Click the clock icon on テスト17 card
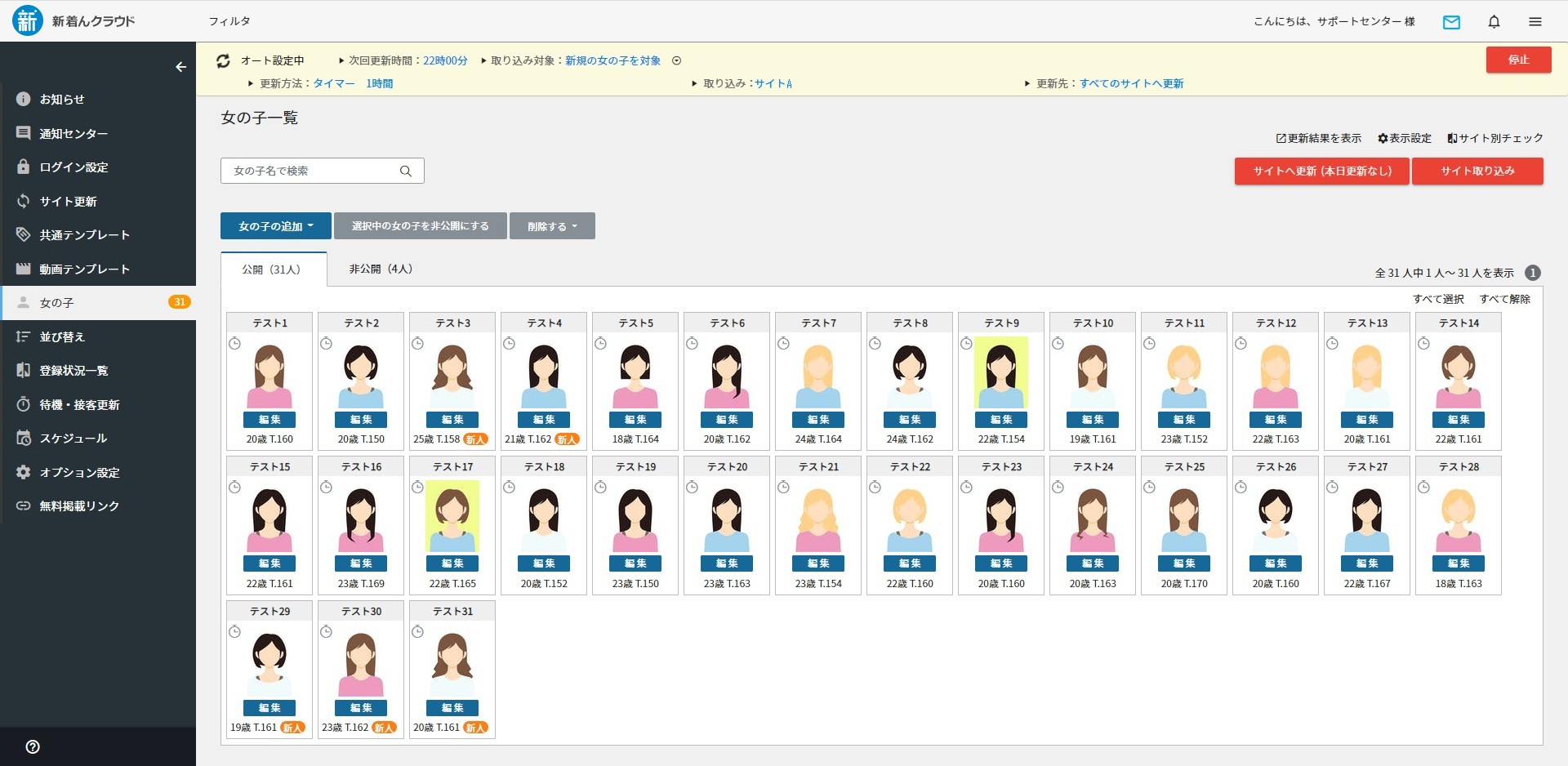 (x=418, y=488)
